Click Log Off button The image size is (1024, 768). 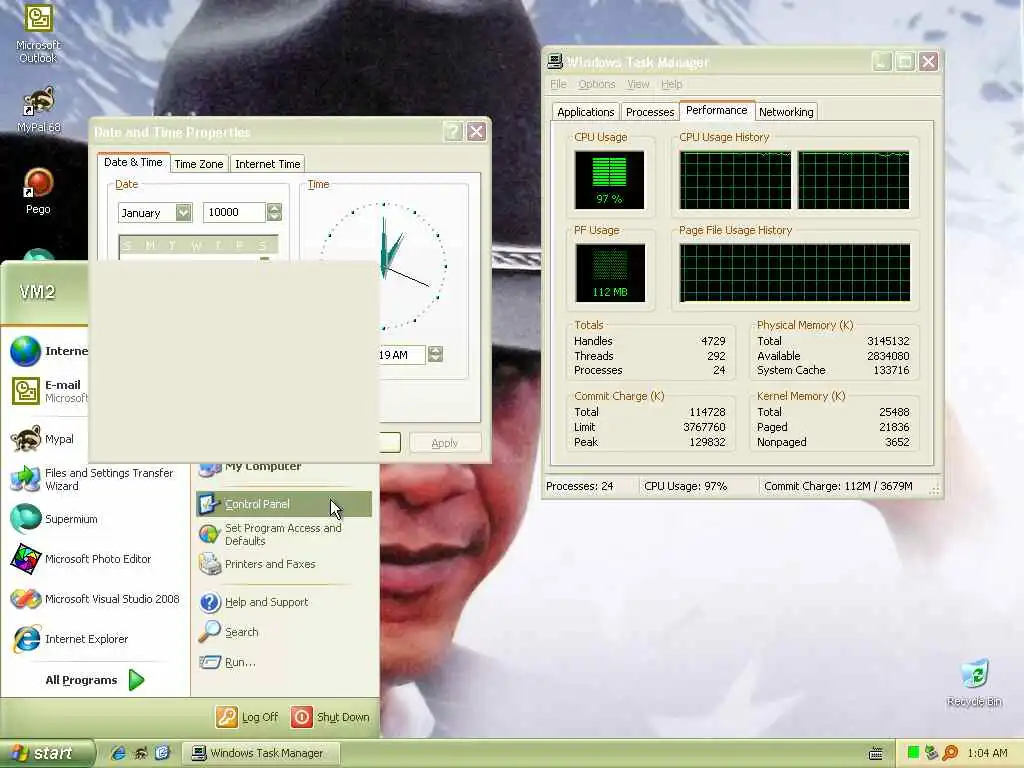(x=248, y=717)
